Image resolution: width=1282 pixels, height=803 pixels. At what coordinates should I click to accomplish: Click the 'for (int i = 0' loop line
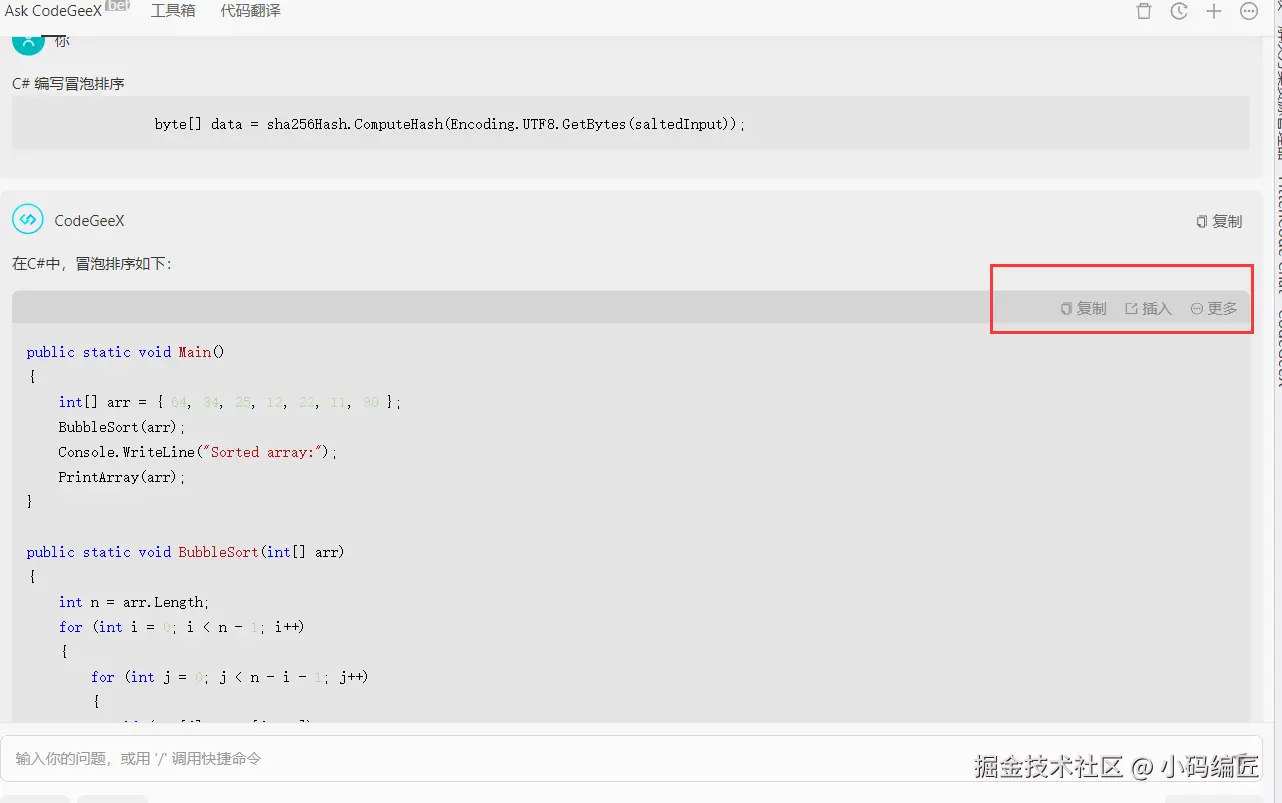pyautogui.click(x=181, y=627)
